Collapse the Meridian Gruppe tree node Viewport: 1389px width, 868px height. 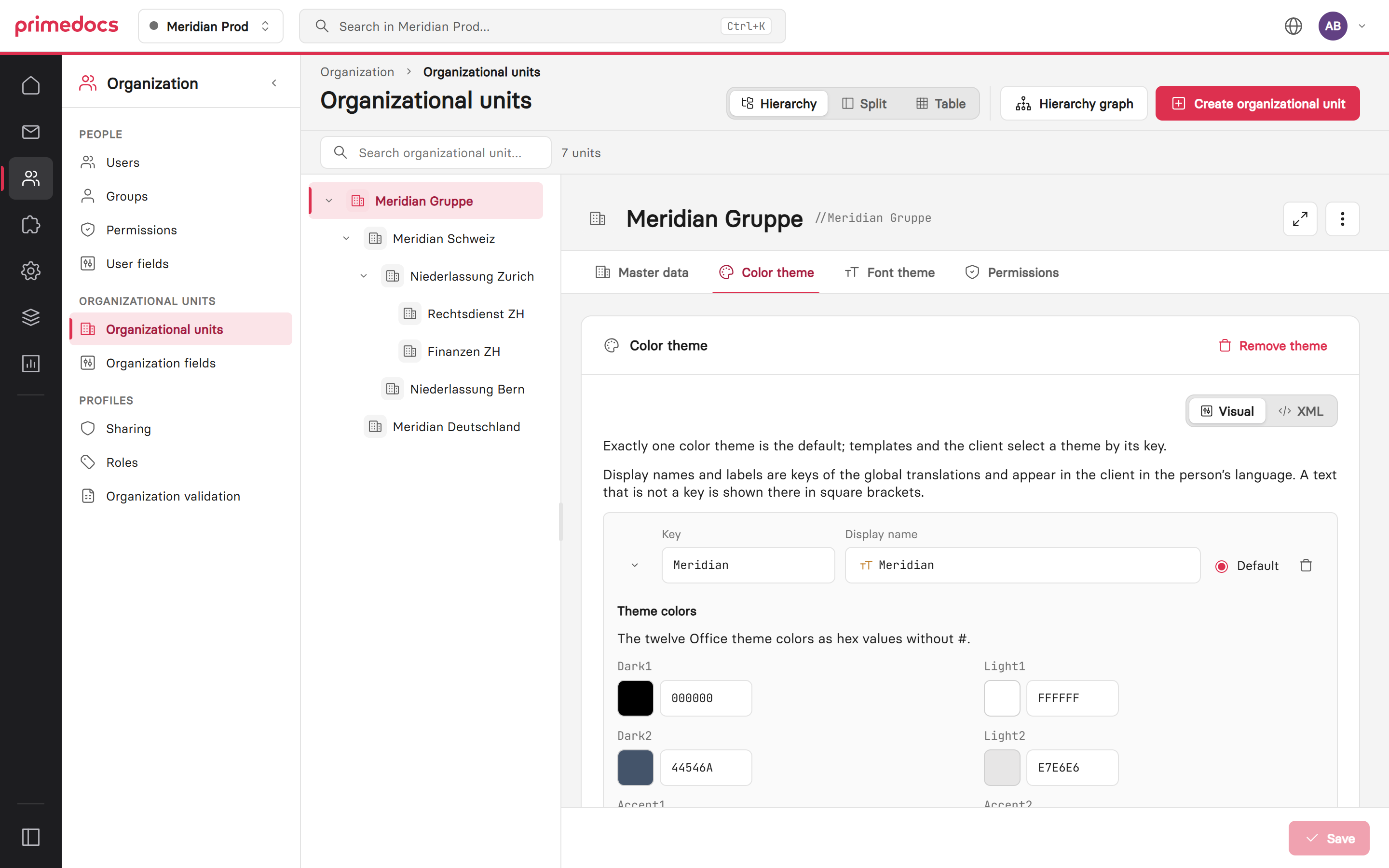pyautogui.click(x=329, y=201)
